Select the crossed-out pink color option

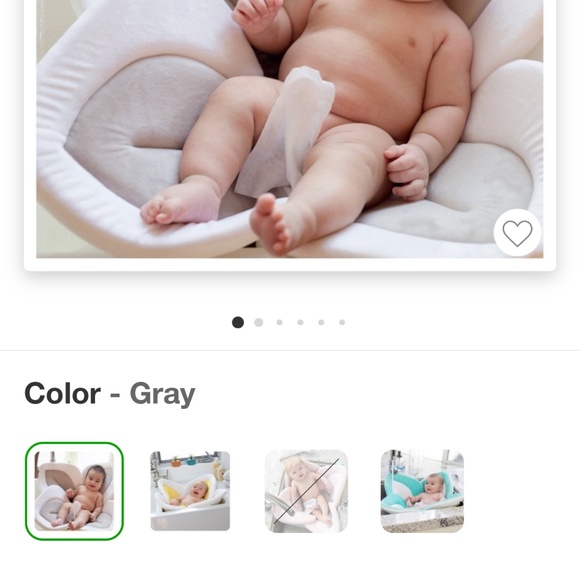[306, 491]
